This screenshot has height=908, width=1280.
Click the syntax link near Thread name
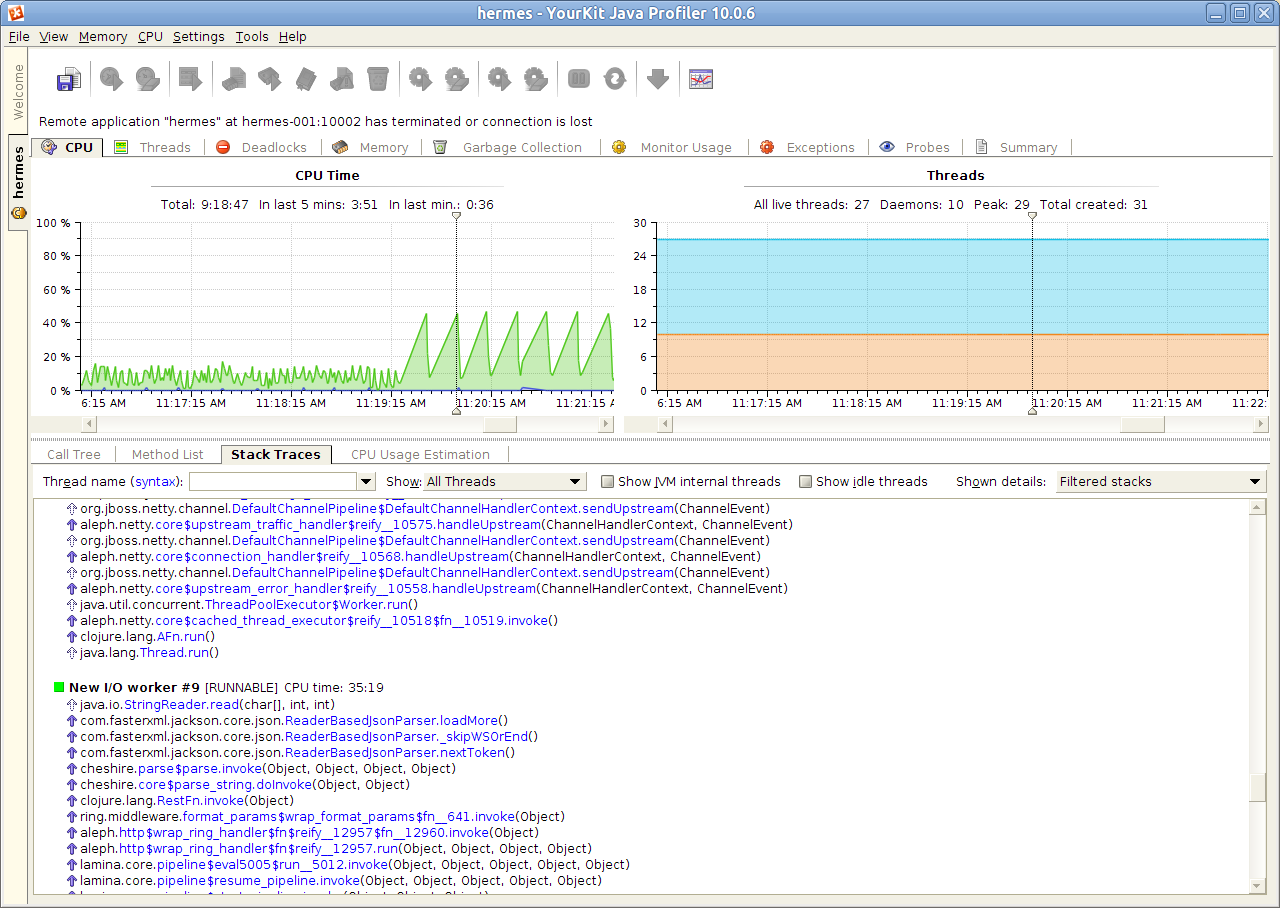pyautogui.click(x=157, y=482)
